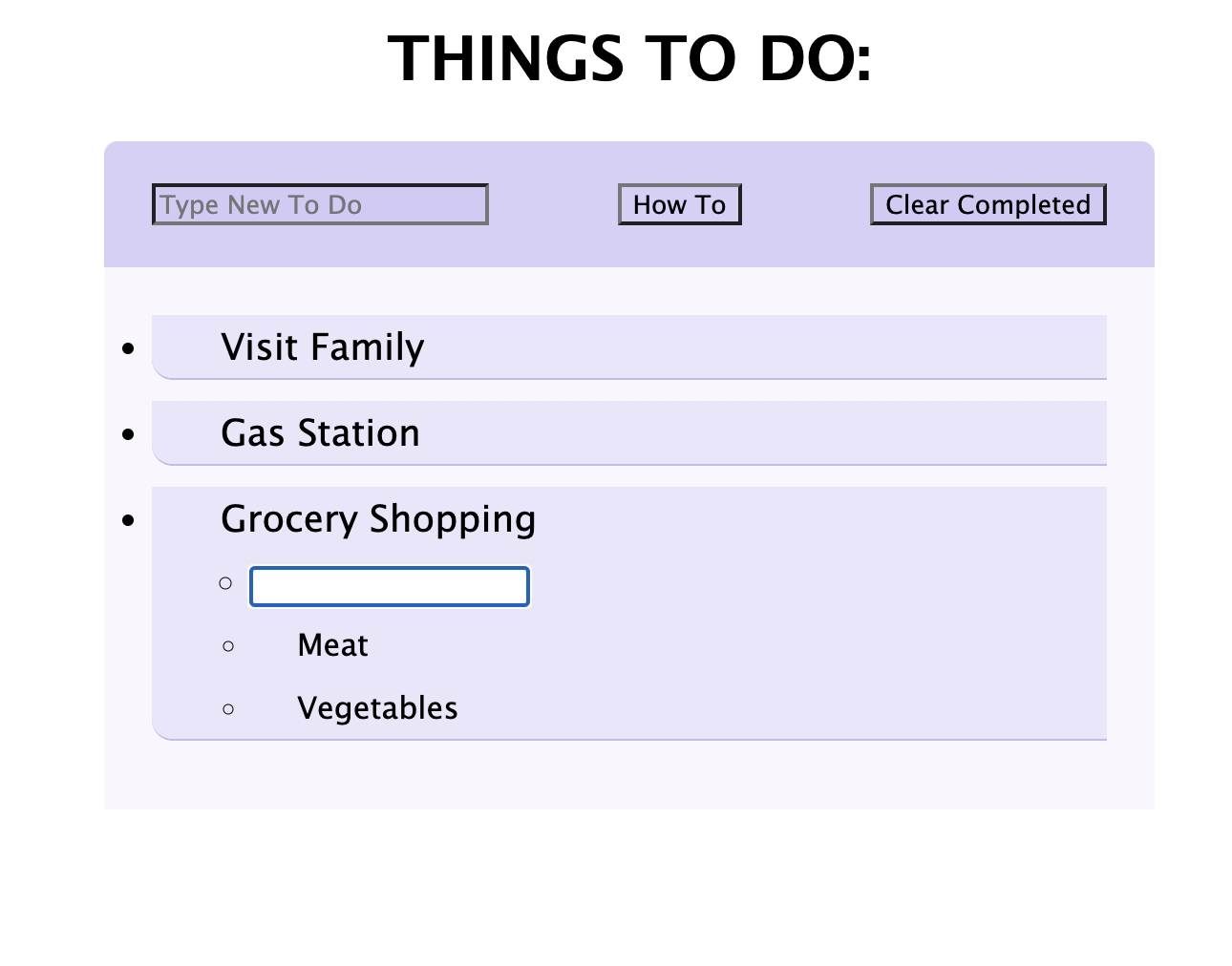Screen dimensions: 1232x966
Task: Select the Meat sub-item
Action: 332,645
